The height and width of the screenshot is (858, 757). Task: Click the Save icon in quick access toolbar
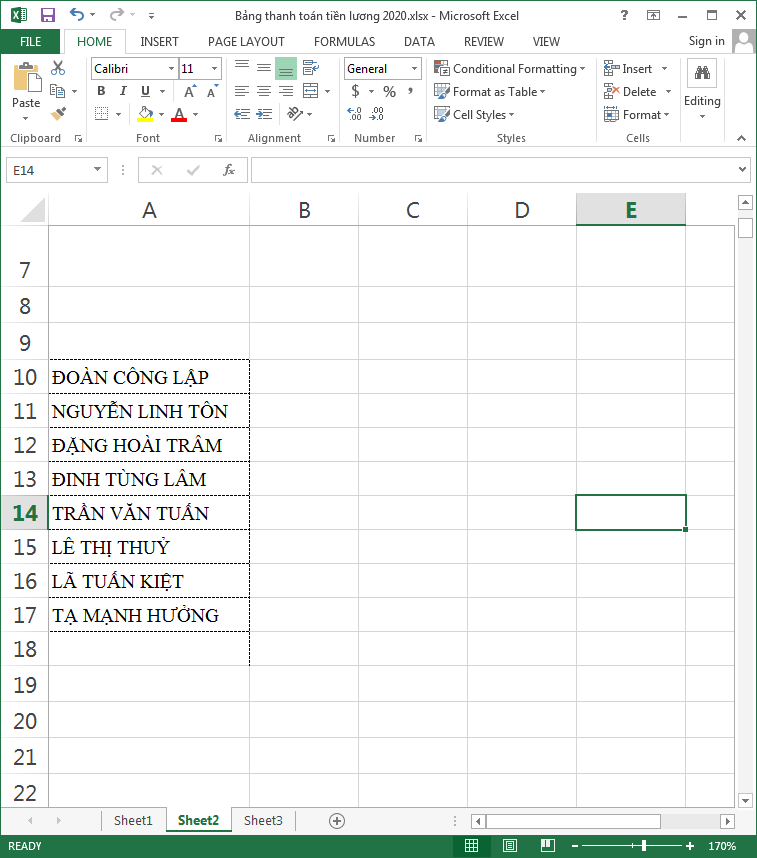[x=47, y=15]
